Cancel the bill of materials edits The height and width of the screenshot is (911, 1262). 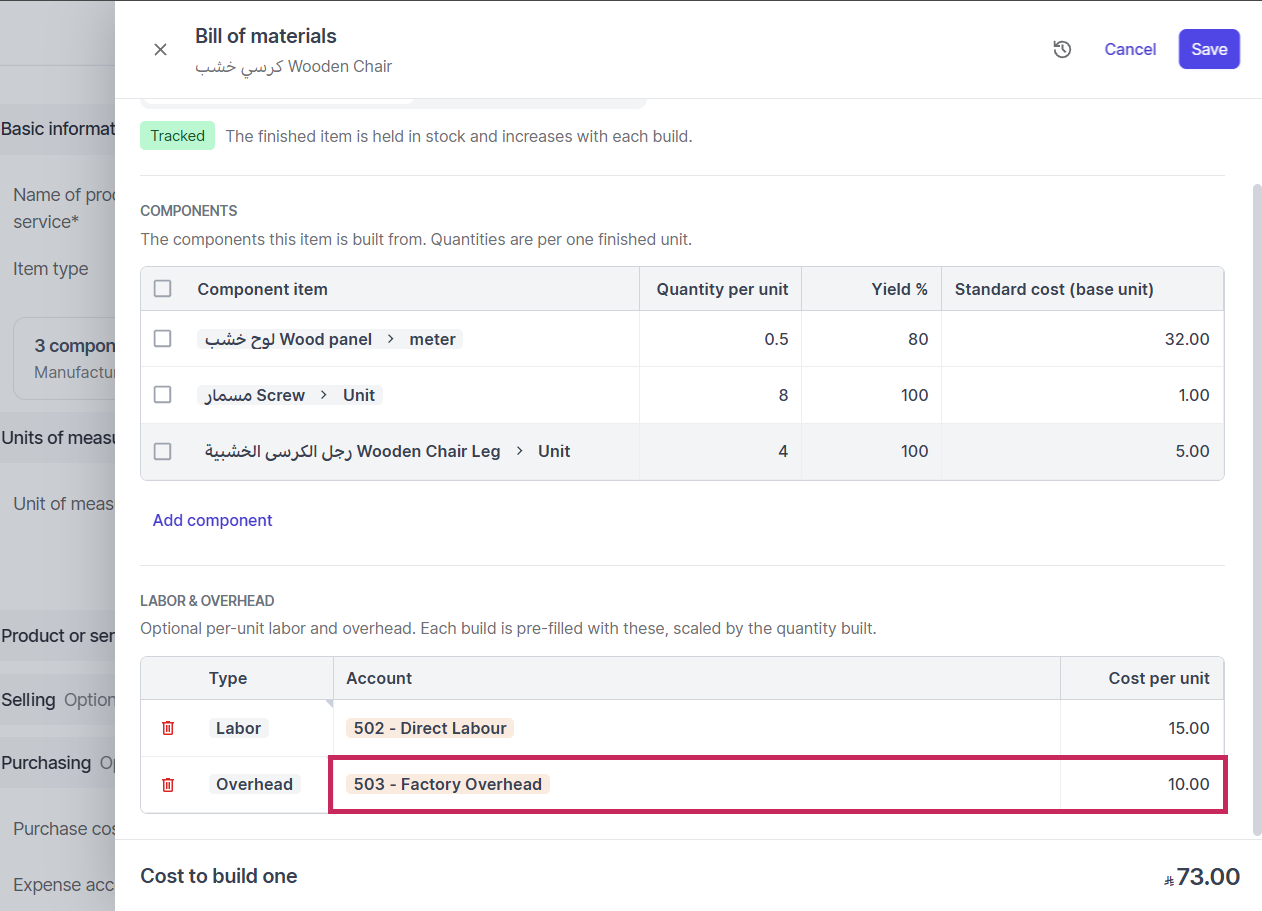(x=1130, y=49)
